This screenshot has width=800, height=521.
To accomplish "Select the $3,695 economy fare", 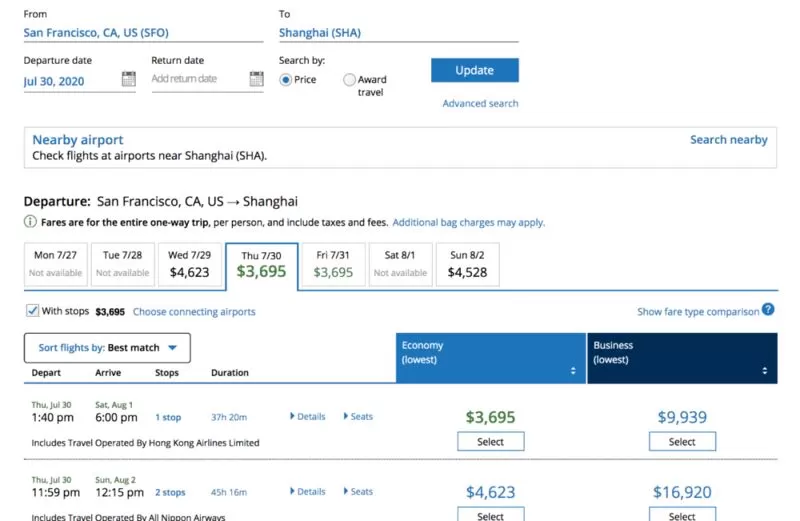I will 490,441.
